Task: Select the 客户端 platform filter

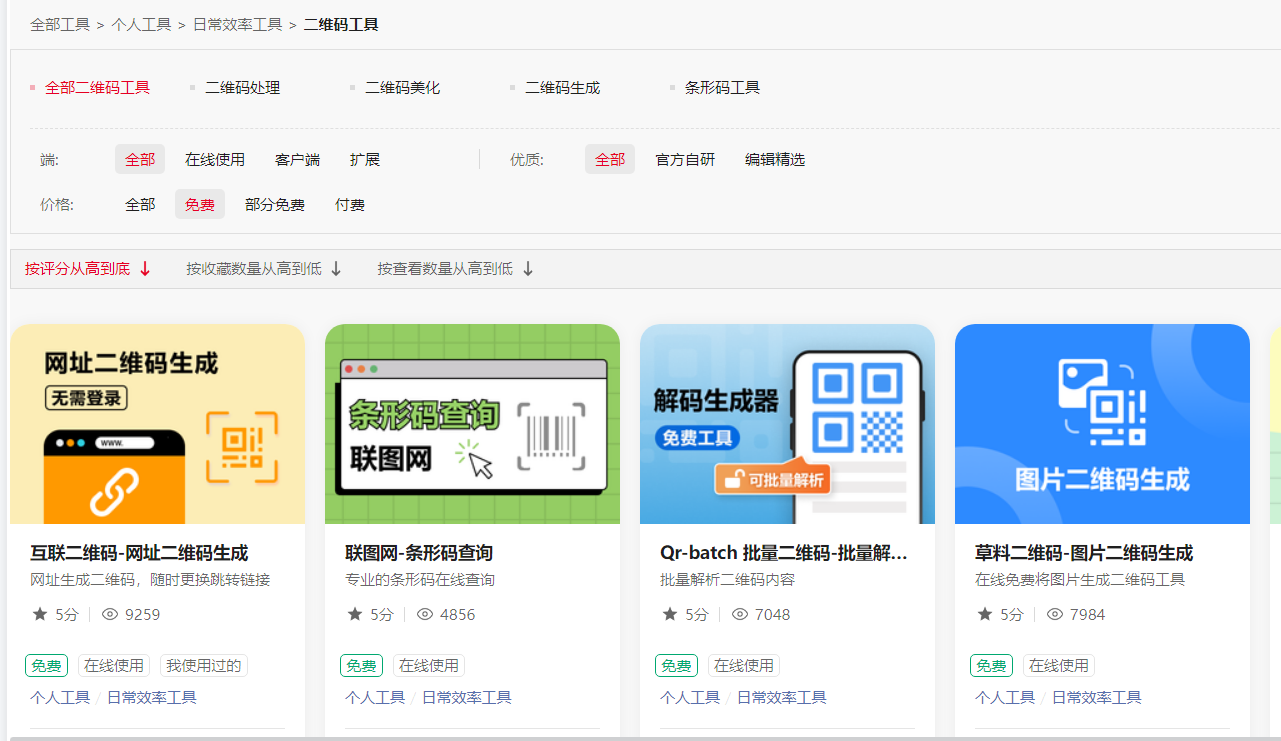Action: pos(296,158)
